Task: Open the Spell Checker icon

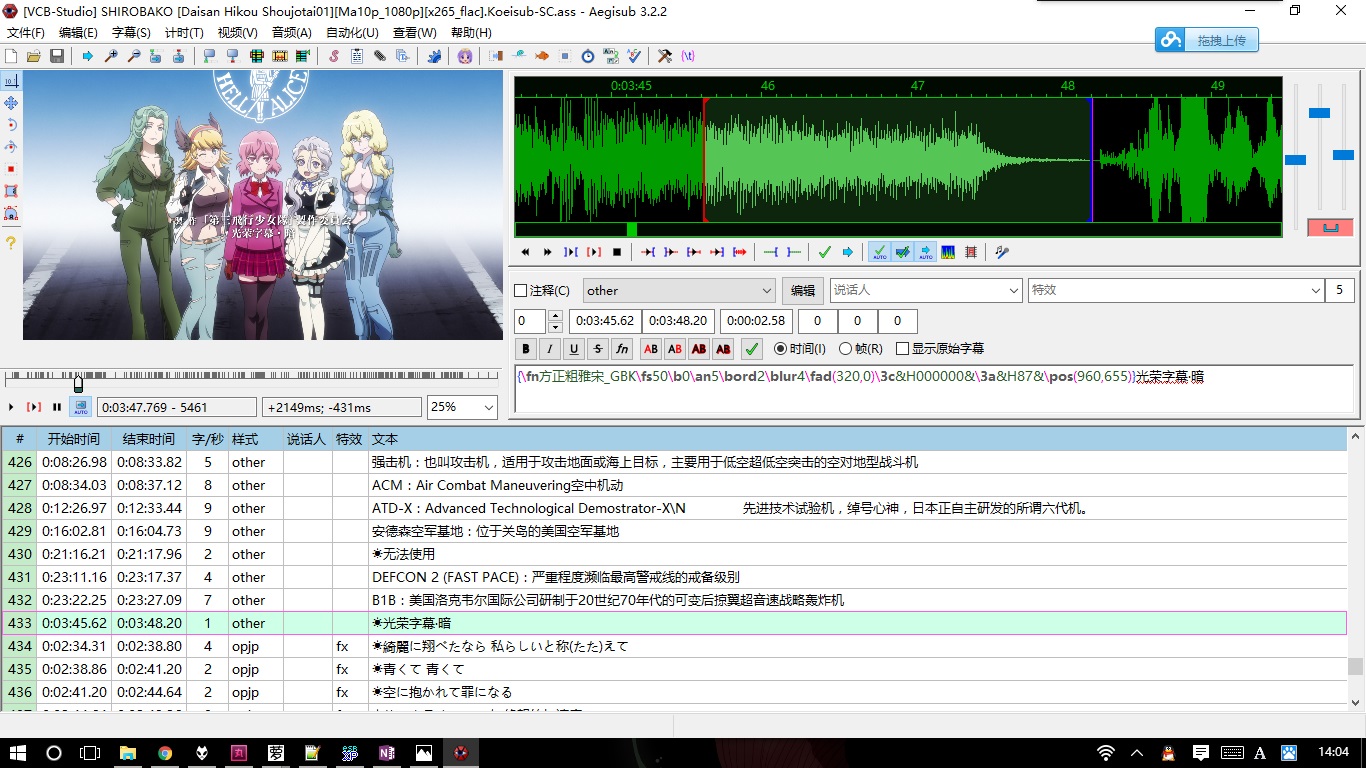Action: (634, 56)
